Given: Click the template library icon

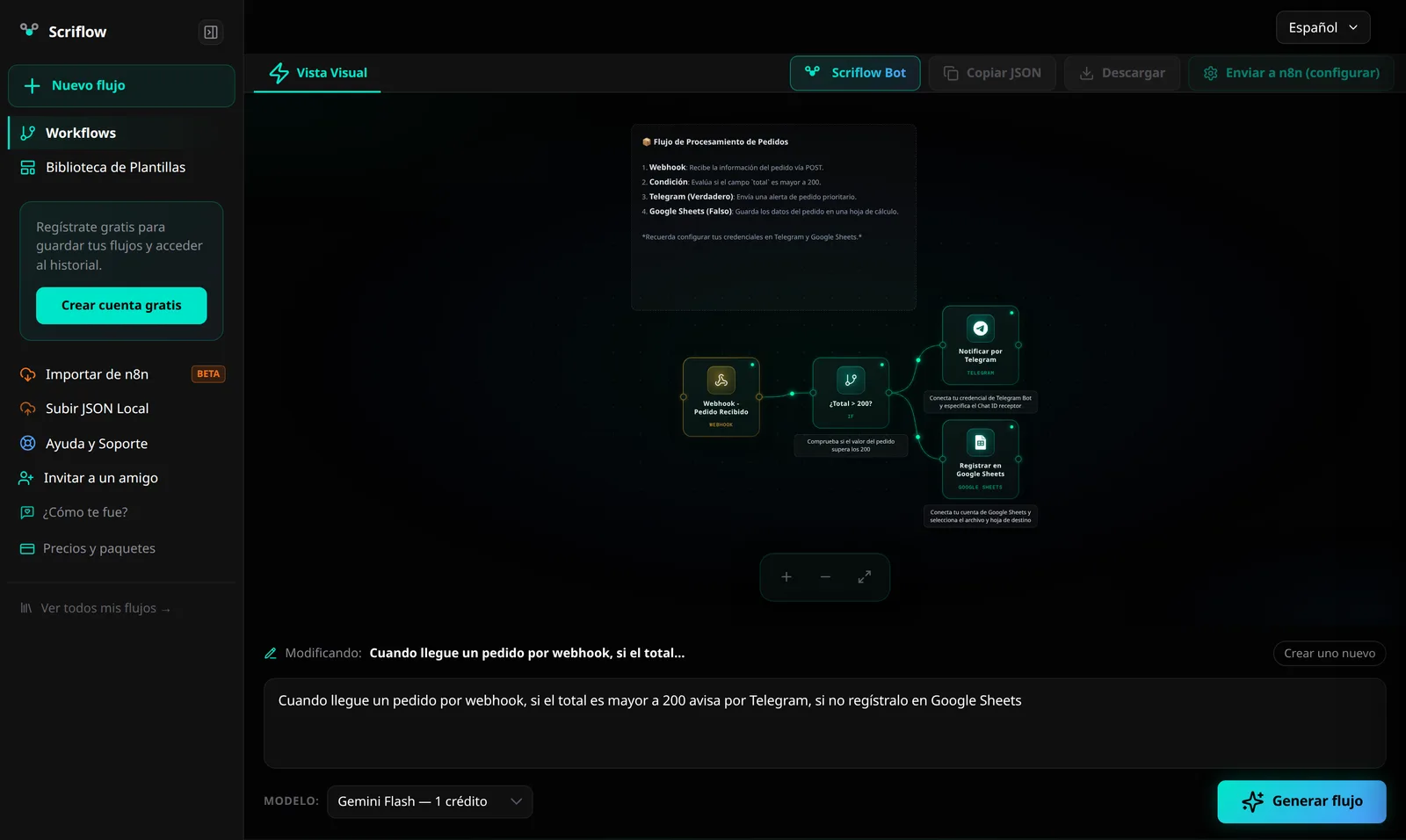Looking at the screenshot, I should (x=28, y=167).
